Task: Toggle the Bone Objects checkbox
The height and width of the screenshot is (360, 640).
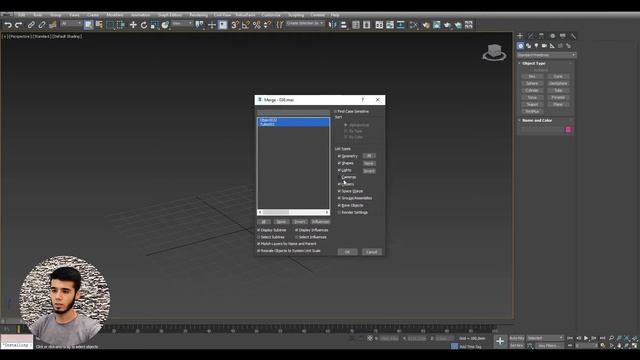Action: [x=339, y=205]
